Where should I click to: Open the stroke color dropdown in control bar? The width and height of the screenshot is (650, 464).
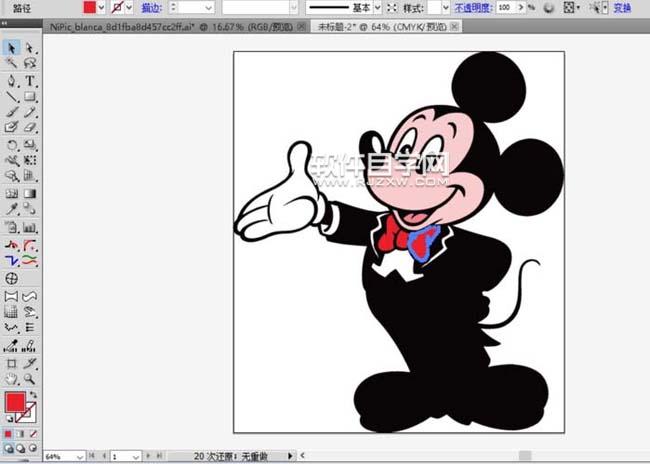click(x=129, y=7)
